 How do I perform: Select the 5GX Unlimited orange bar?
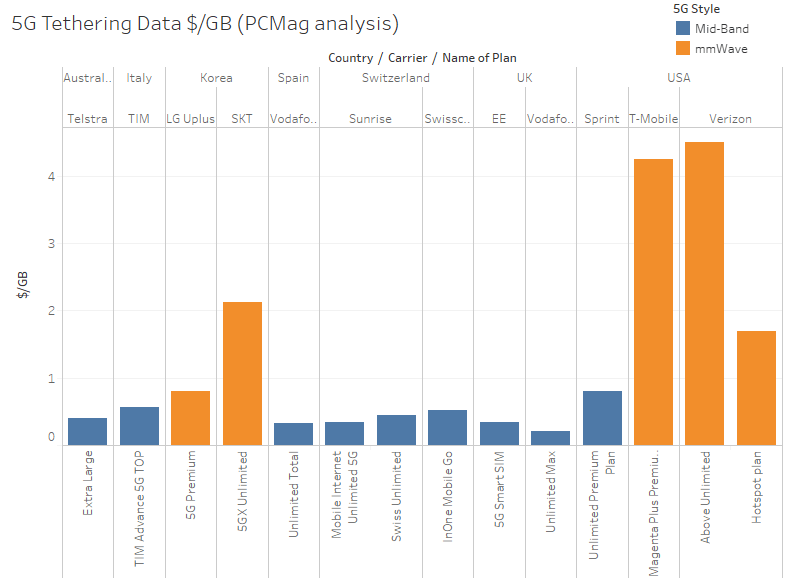(243, 374)
